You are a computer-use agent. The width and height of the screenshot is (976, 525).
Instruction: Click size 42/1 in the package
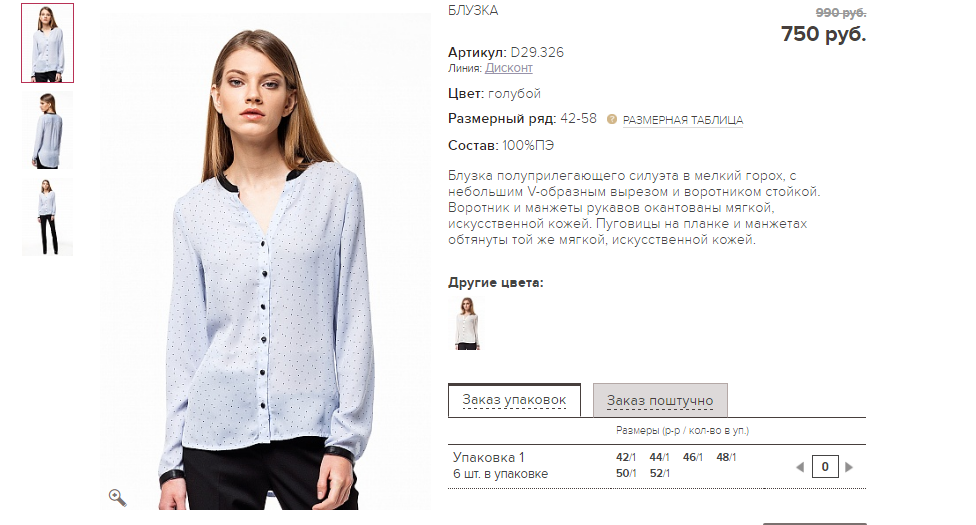coord(626,457)
